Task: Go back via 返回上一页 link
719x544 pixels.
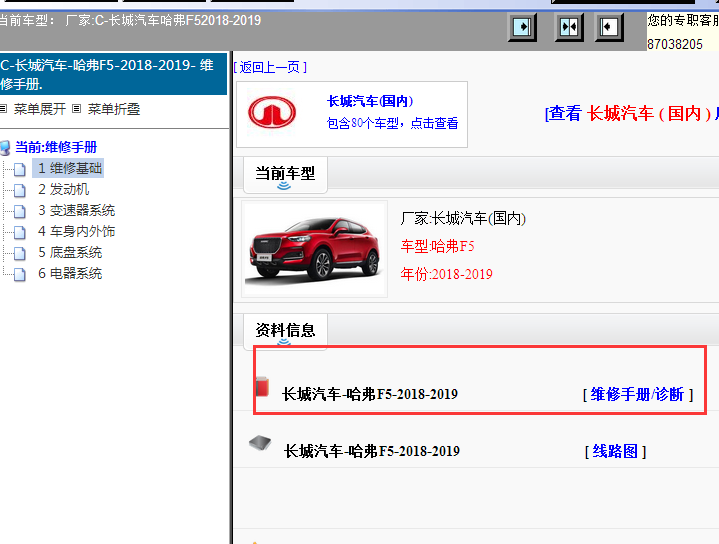Action: click(x=270, y=67)
